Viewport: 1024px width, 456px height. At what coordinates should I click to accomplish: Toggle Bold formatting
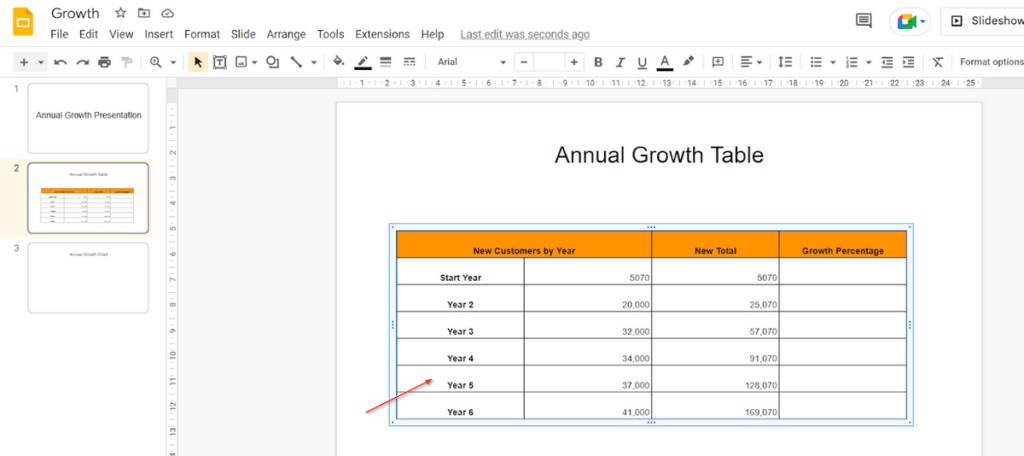tap(598, 62)
